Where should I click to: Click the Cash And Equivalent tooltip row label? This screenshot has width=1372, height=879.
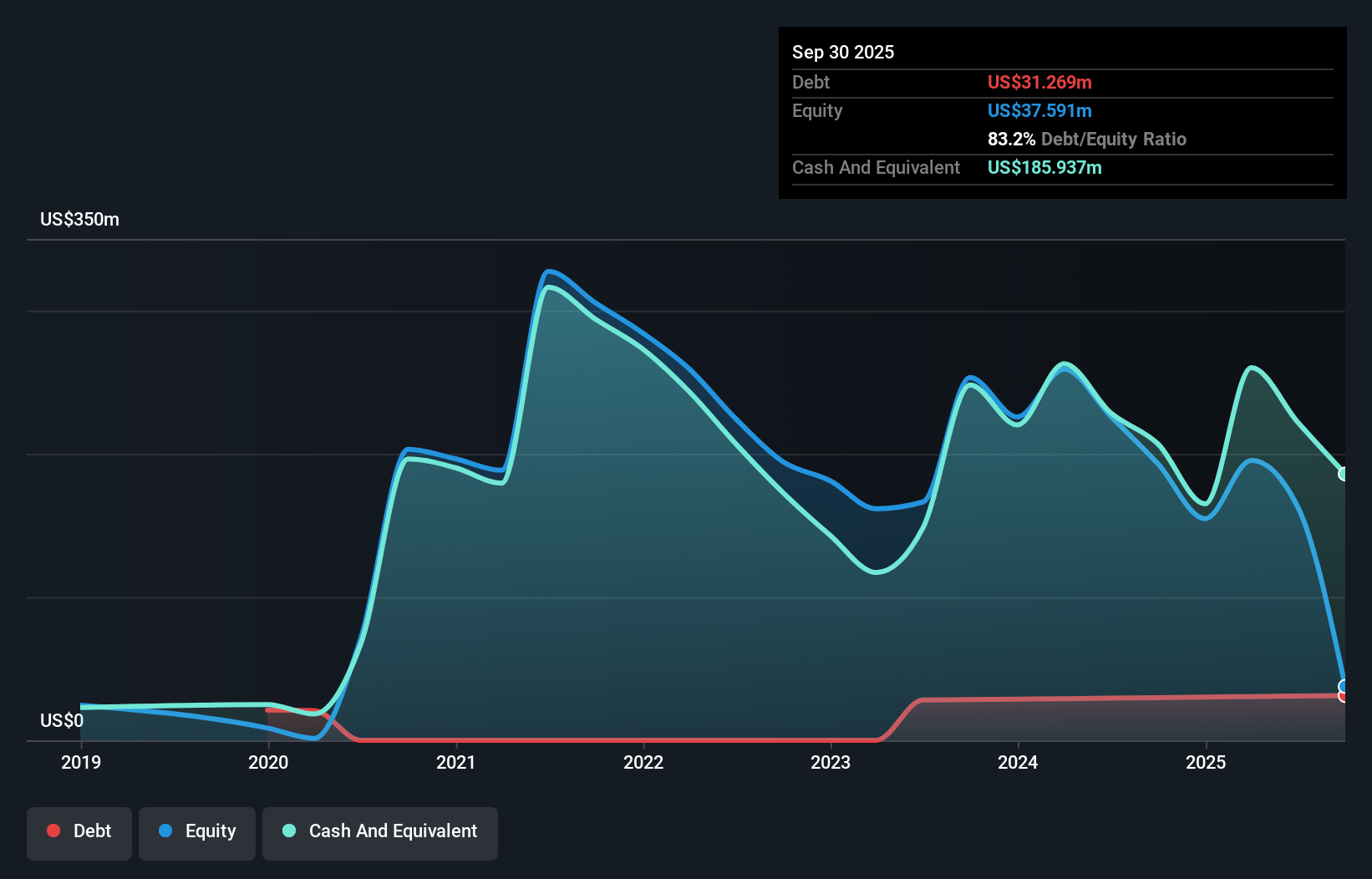tap(877, 167)
